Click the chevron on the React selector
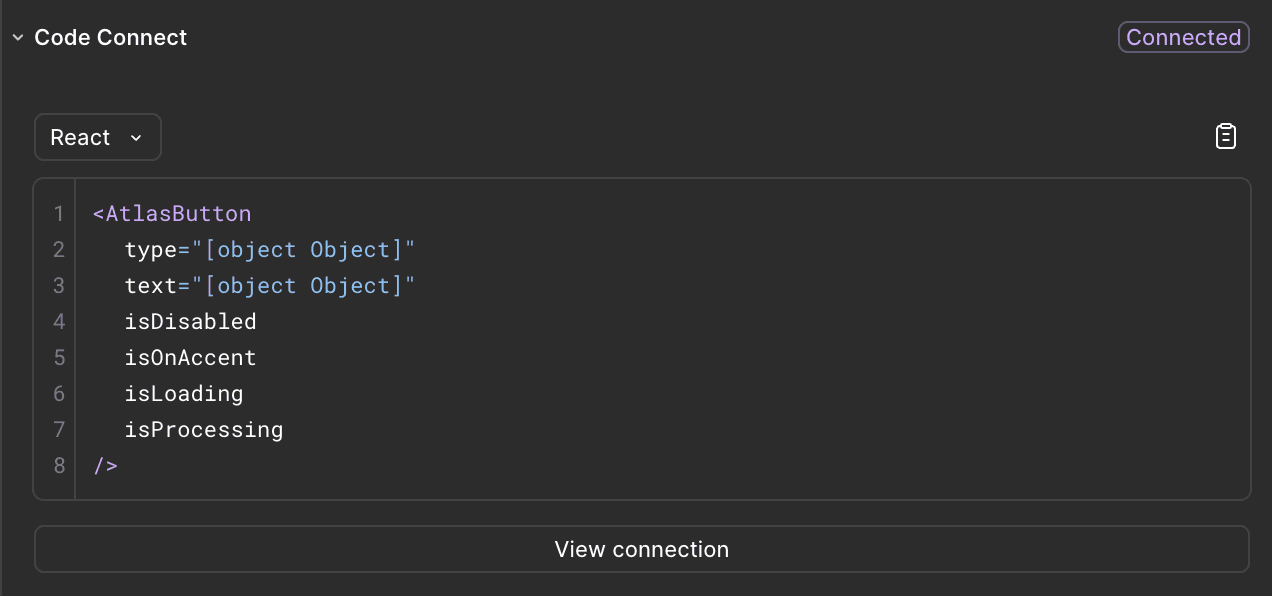 coord(138,138)
